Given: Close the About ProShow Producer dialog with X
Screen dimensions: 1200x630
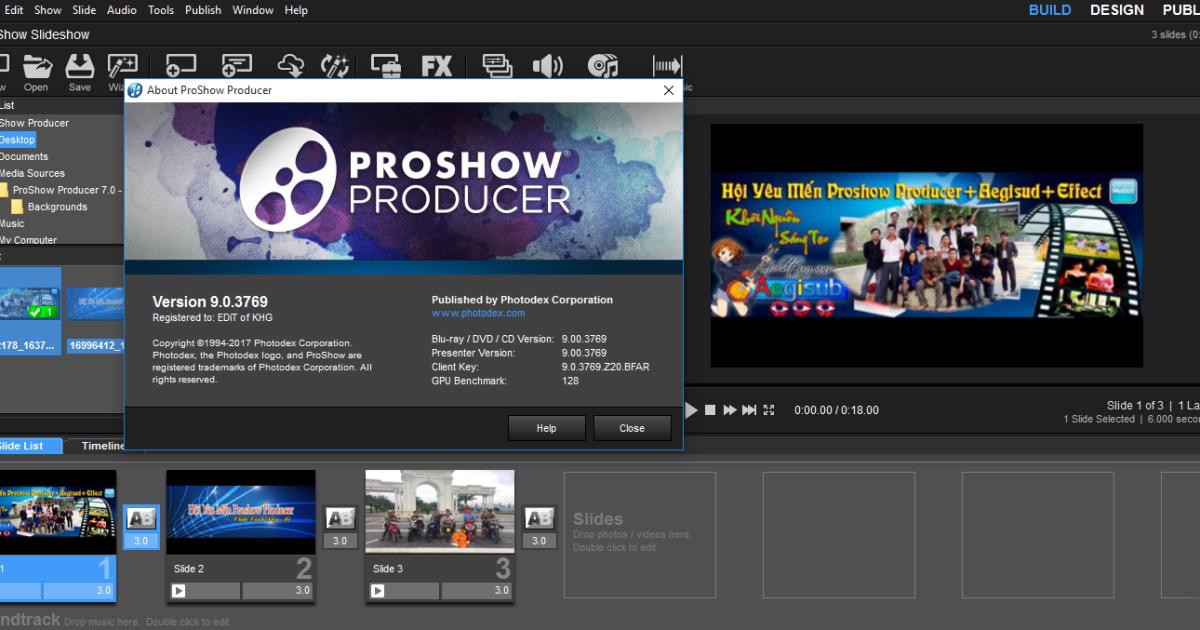Looking at the screenshot, I should [x=669, y=90].
